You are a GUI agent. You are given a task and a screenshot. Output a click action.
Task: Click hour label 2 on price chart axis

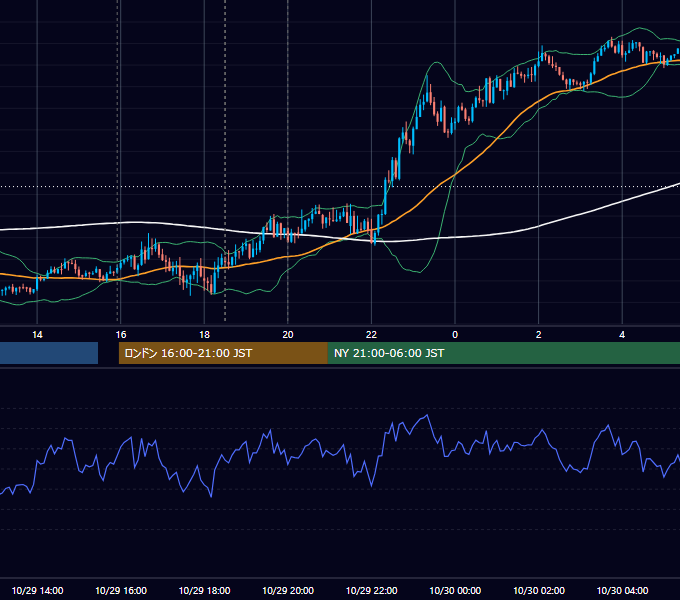pyautogui.click(x=539, y=335)
